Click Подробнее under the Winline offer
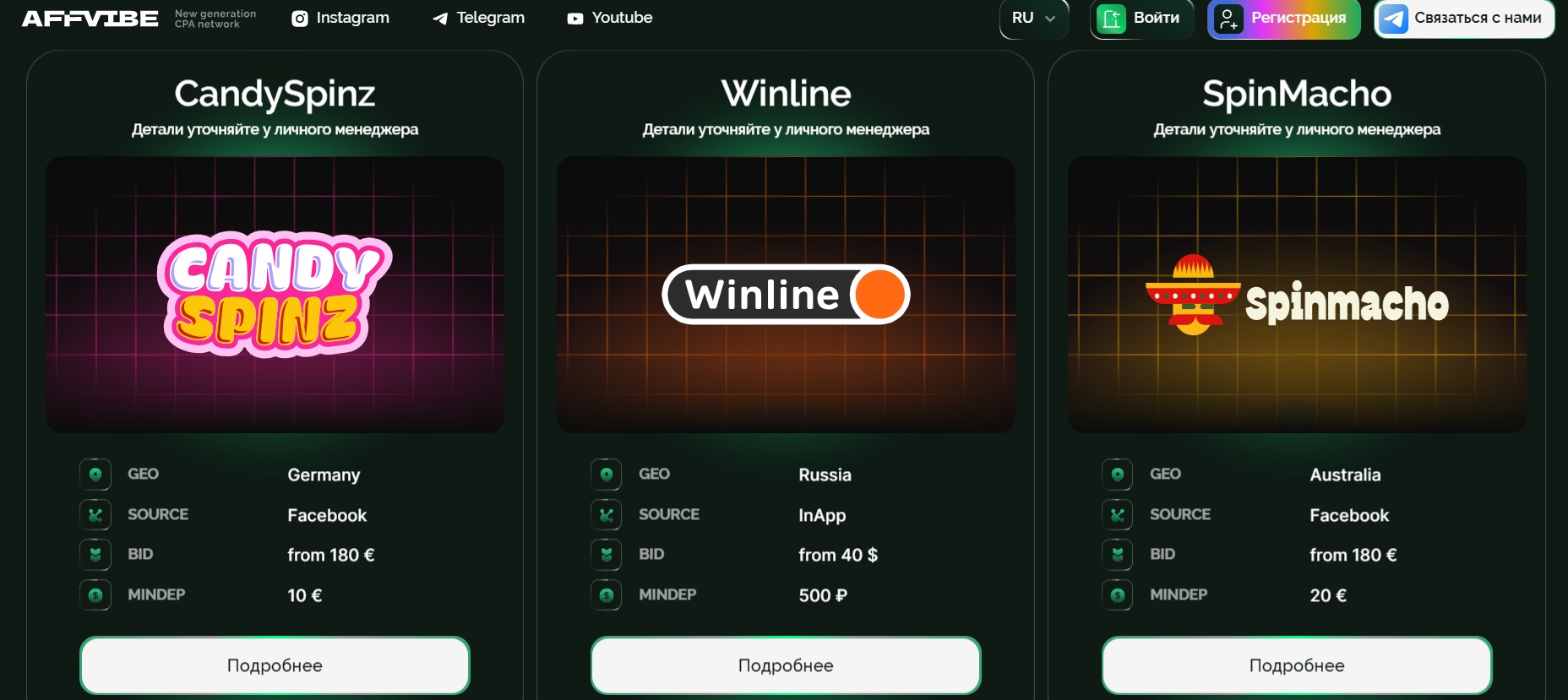 (786, 665)
